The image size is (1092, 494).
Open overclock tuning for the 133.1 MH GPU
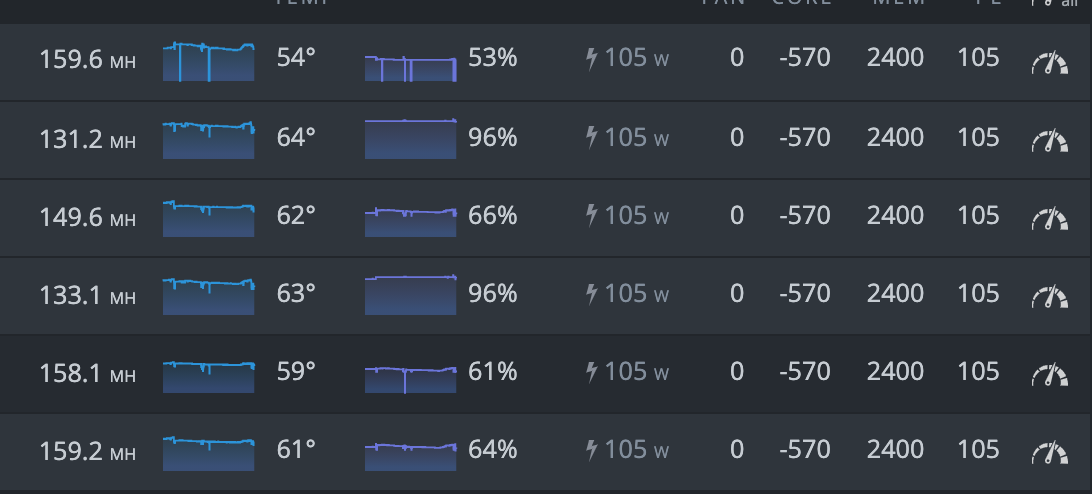(x=1050, y=297)
